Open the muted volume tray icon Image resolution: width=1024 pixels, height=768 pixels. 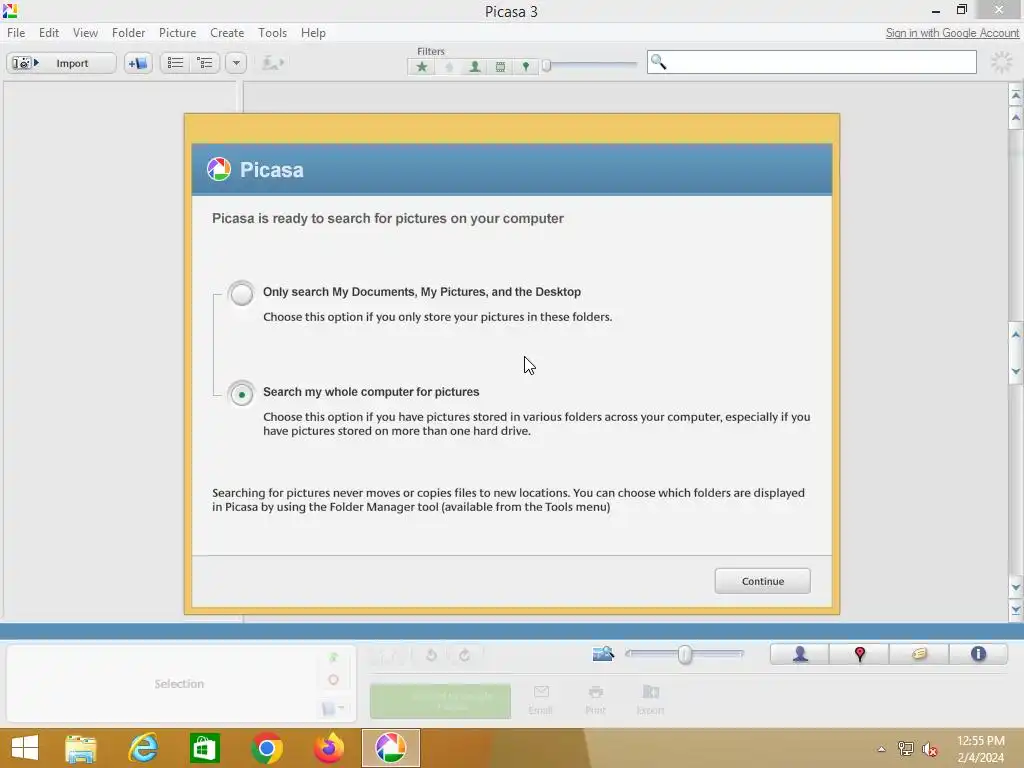tap(929, 749)
